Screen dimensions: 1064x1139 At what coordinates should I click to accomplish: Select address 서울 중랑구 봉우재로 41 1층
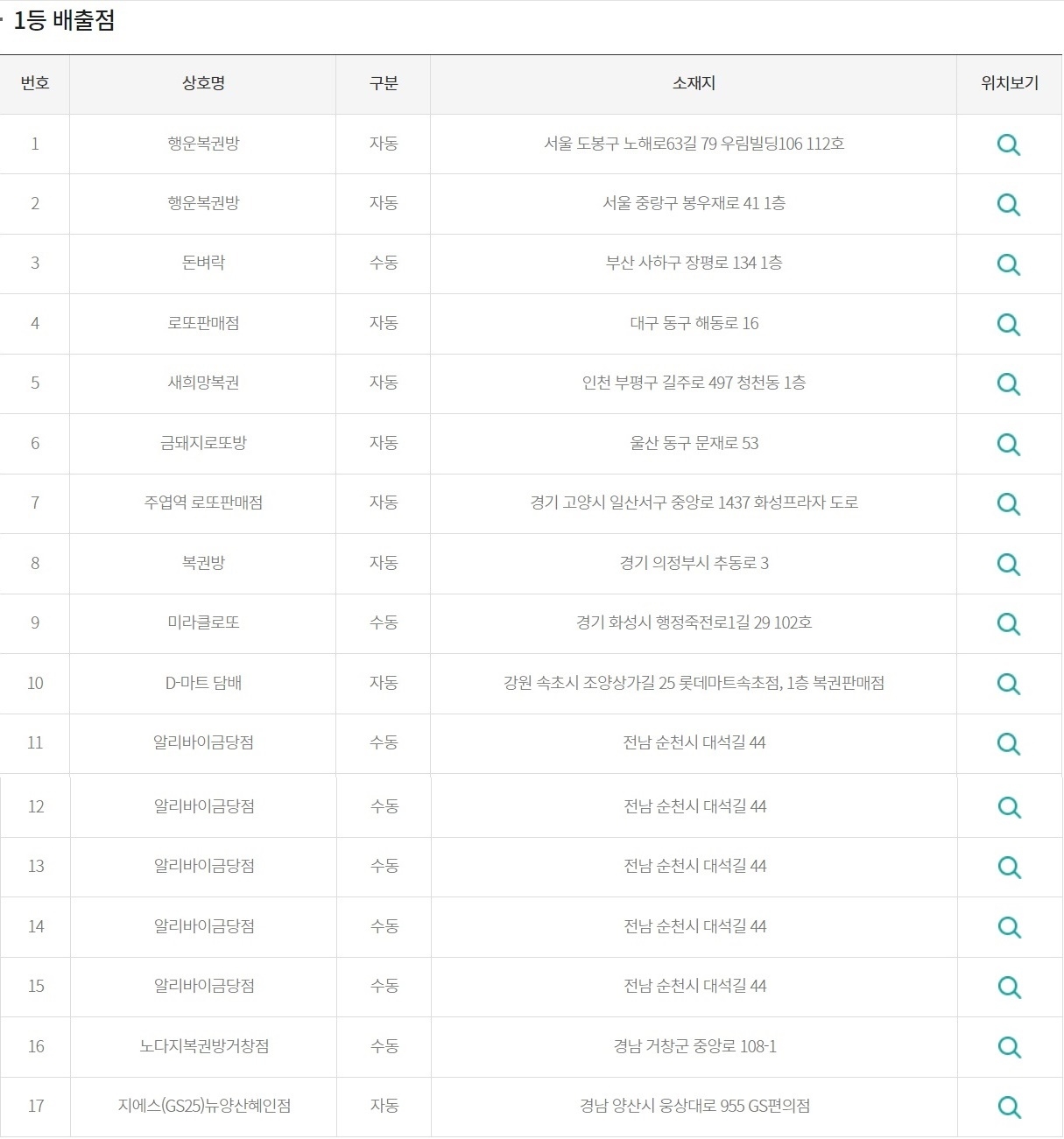694,203
